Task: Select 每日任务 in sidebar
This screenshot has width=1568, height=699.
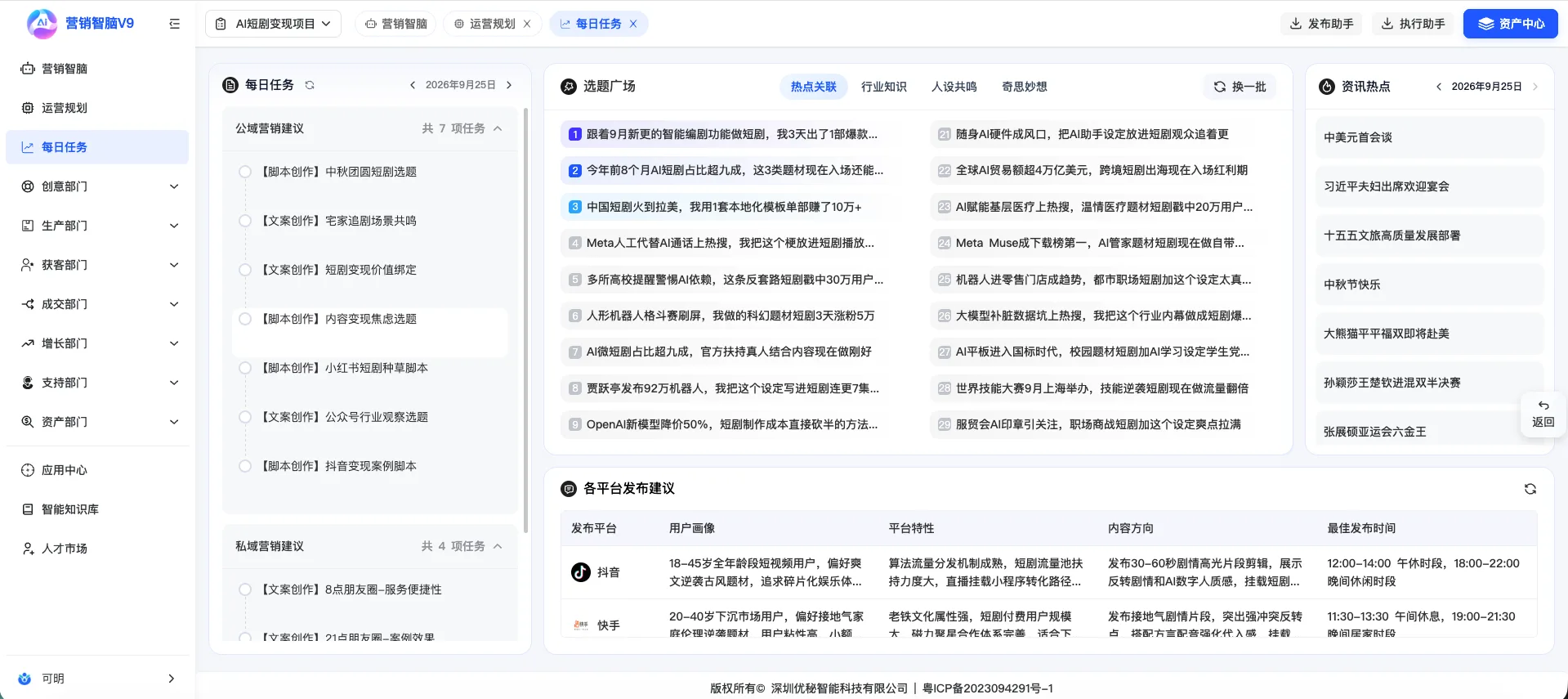Action: point(96,147)
